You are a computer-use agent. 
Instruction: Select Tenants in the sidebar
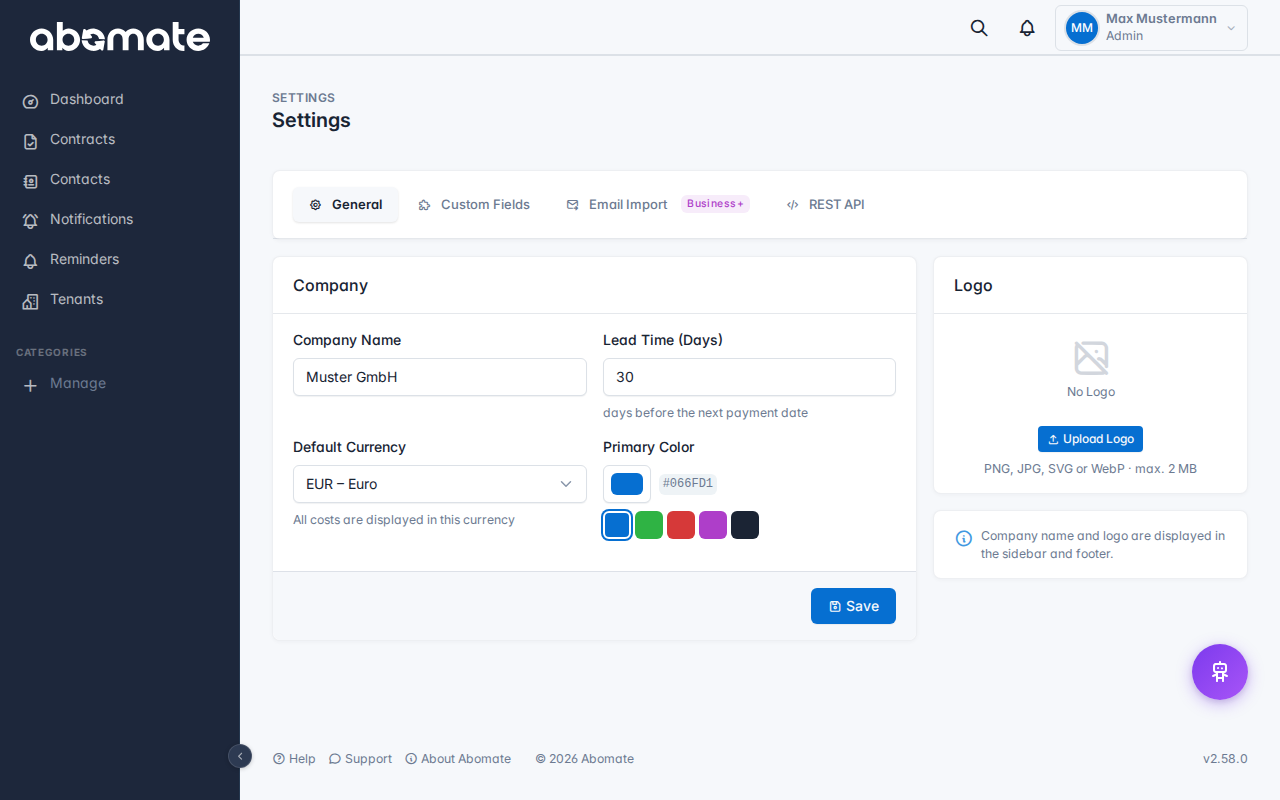tap(76, 299)
